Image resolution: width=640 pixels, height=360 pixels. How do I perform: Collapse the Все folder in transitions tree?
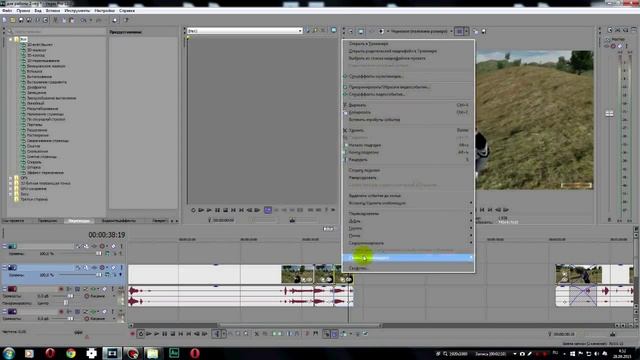(x=11, y=40)
